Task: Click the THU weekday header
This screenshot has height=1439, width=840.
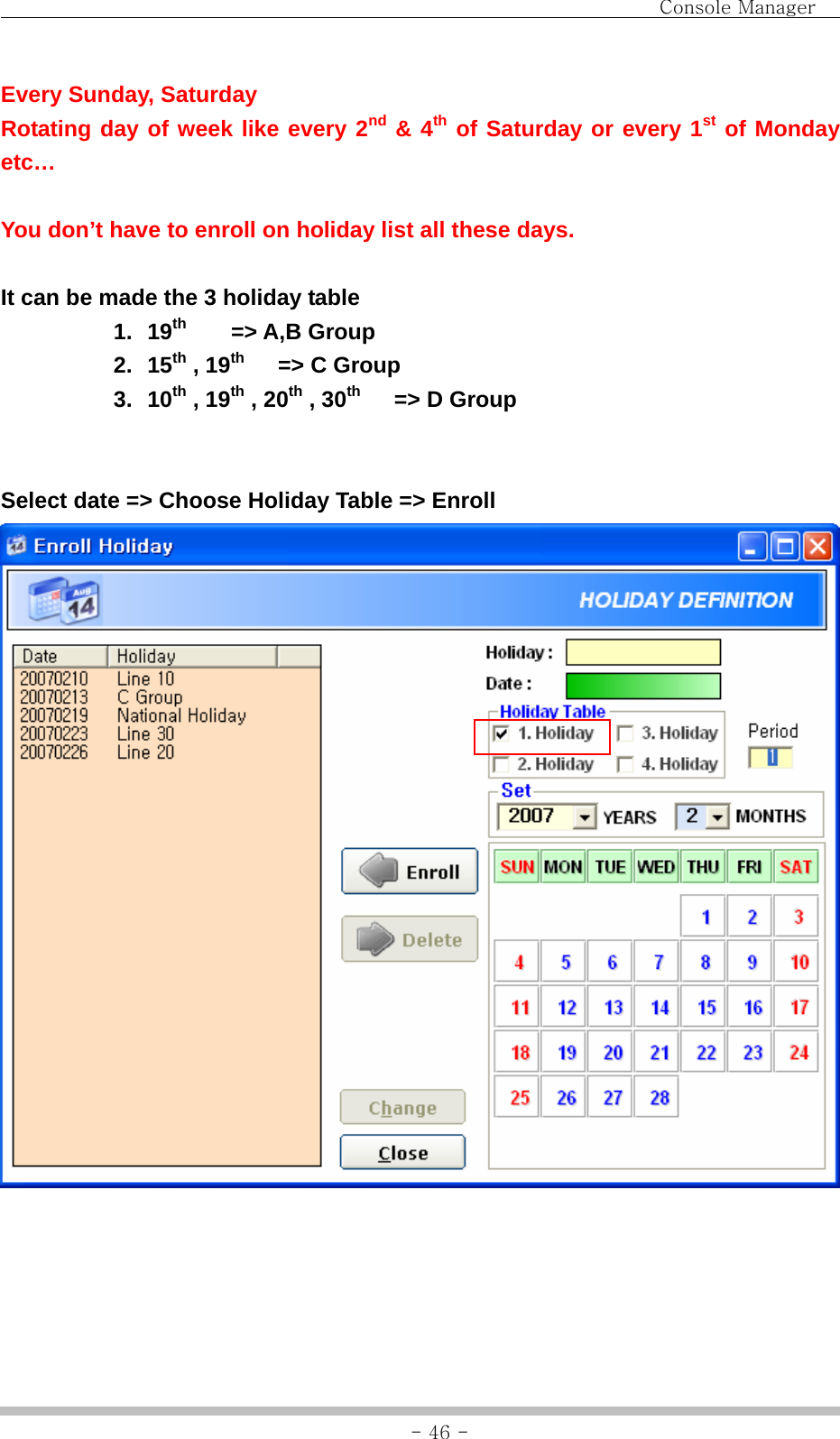Action: pos(703,867)
